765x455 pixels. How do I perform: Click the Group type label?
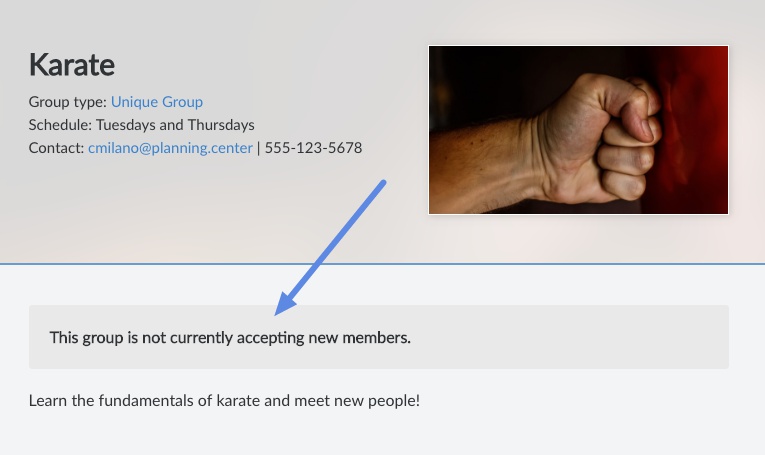click(67, 101)
